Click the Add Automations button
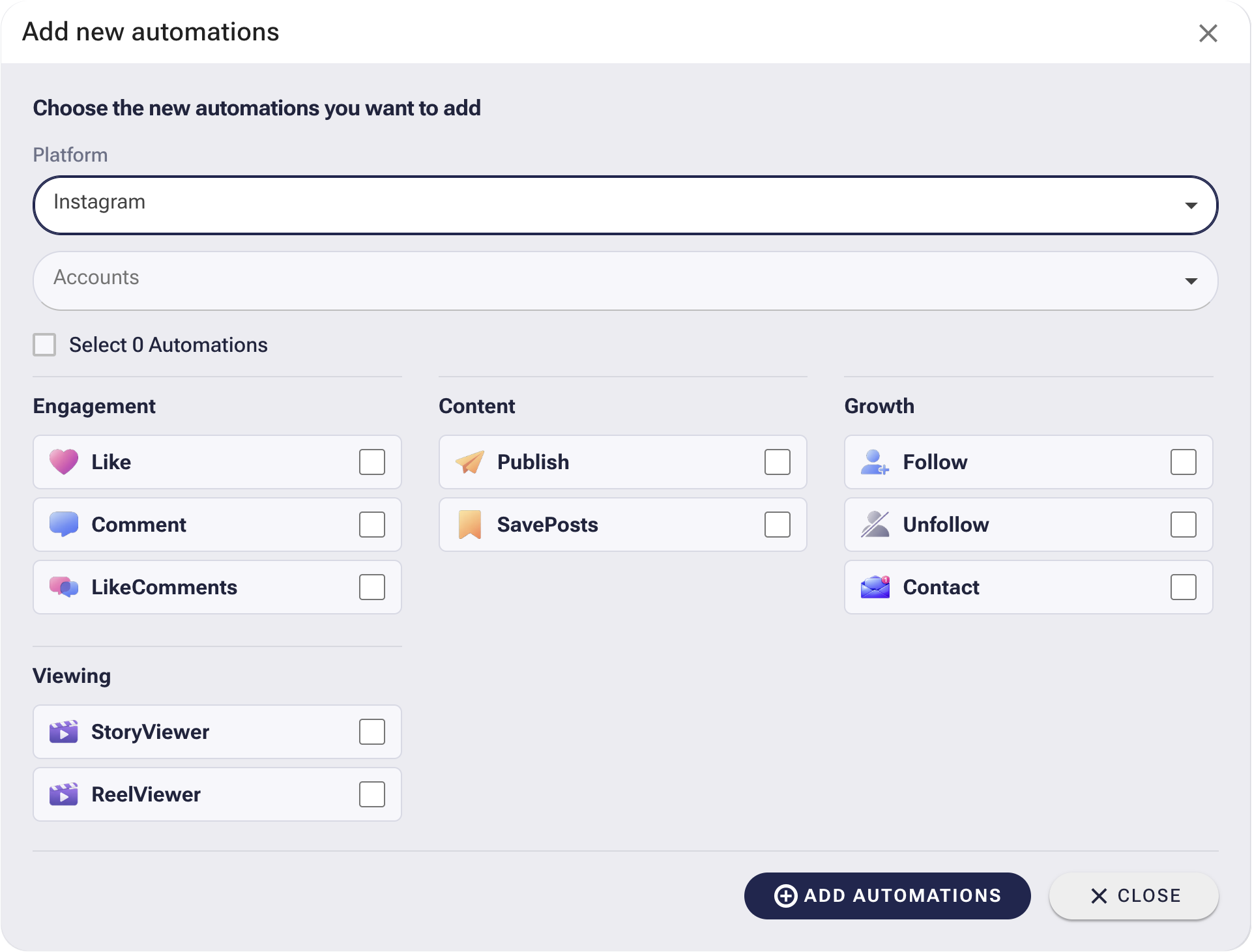 (888, 896)
